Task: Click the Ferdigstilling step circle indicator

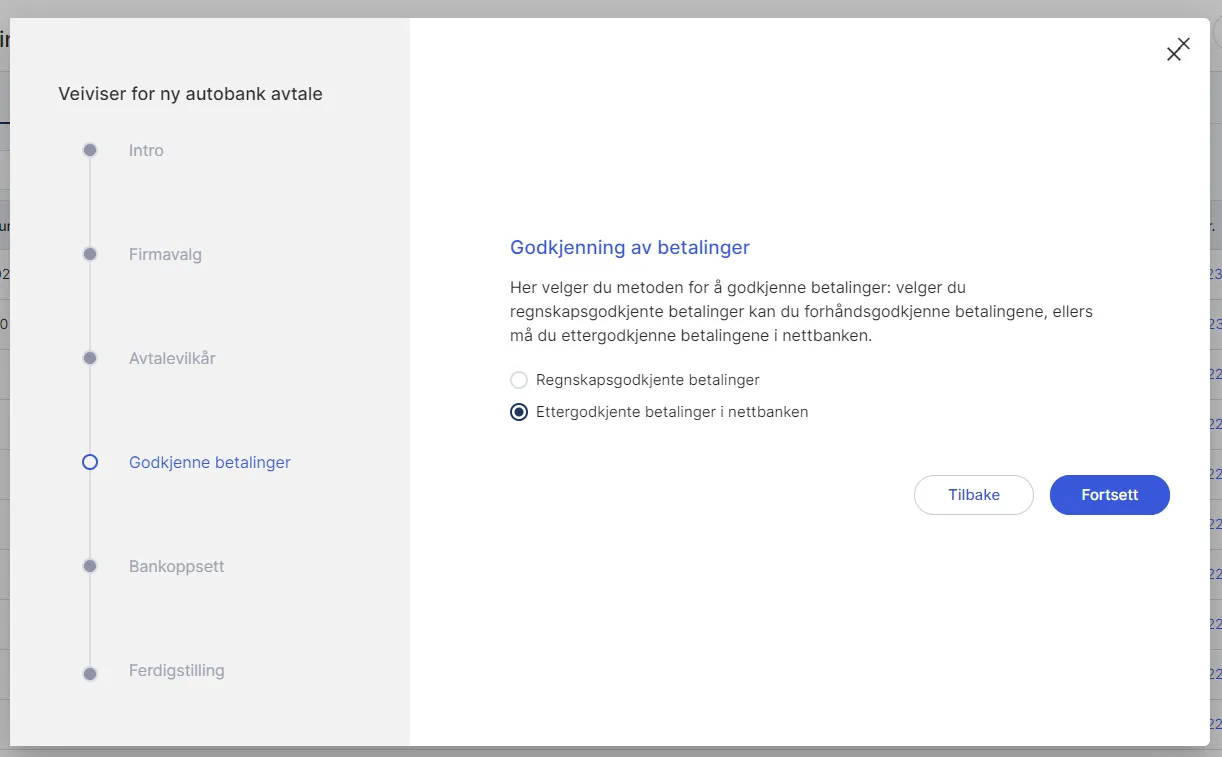Action: [x=89, y=670]
